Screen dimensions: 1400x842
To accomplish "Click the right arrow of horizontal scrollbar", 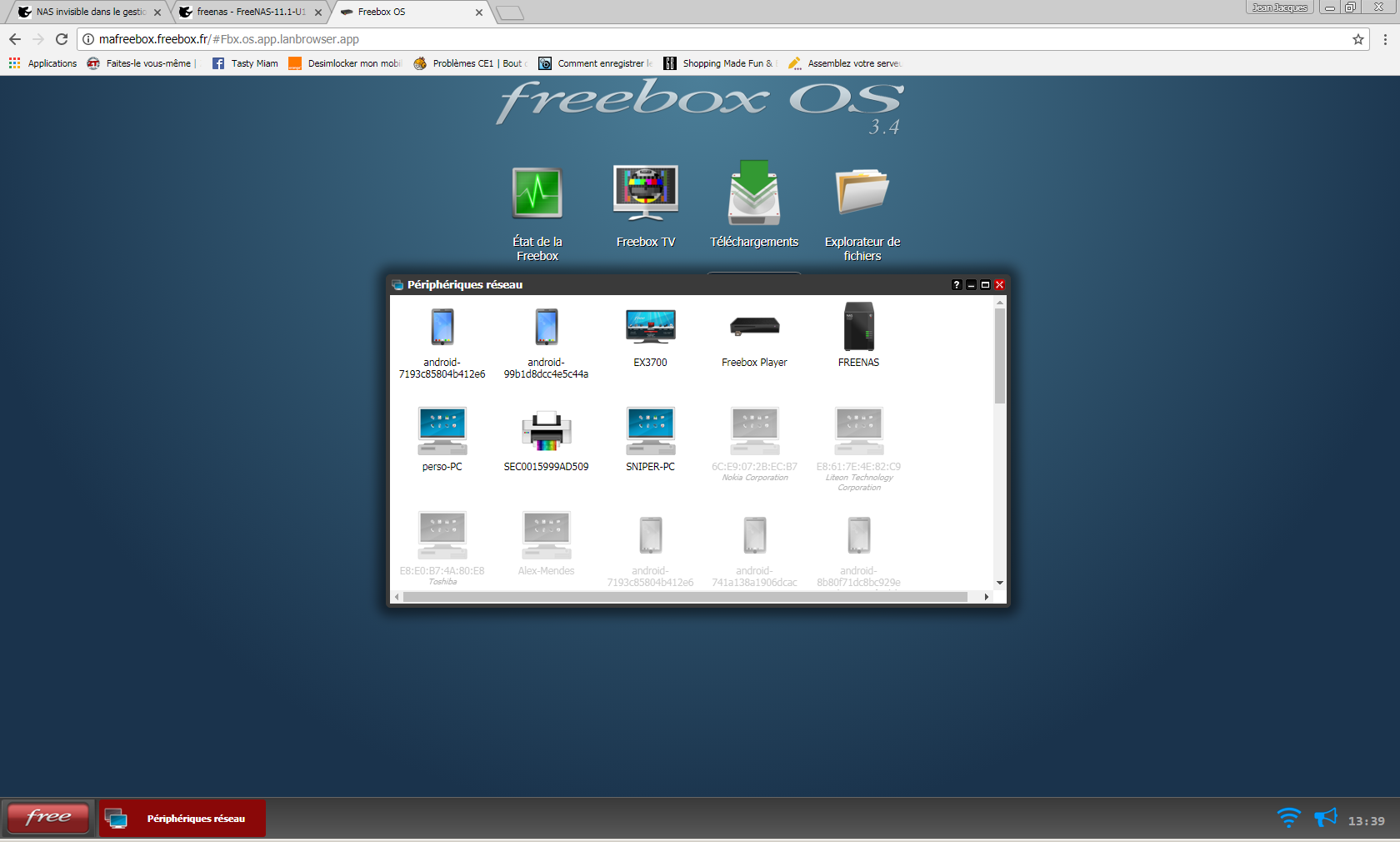I will click(x=987, y=597).
